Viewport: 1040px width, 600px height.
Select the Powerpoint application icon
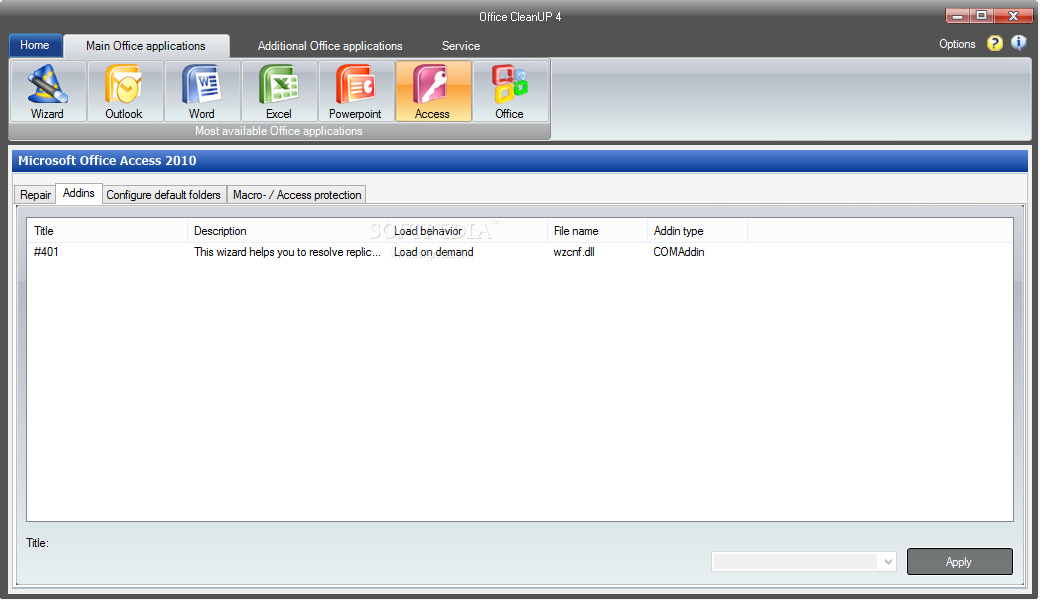(x=356, y=91)
